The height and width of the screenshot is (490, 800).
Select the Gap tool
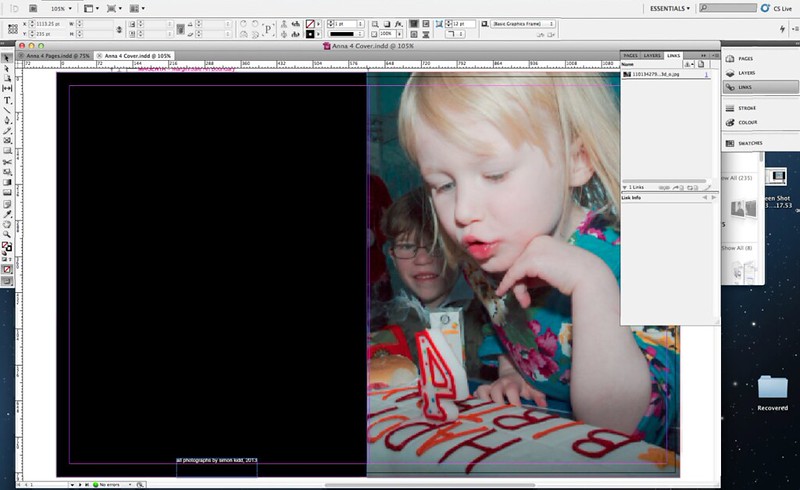[7, 89]
